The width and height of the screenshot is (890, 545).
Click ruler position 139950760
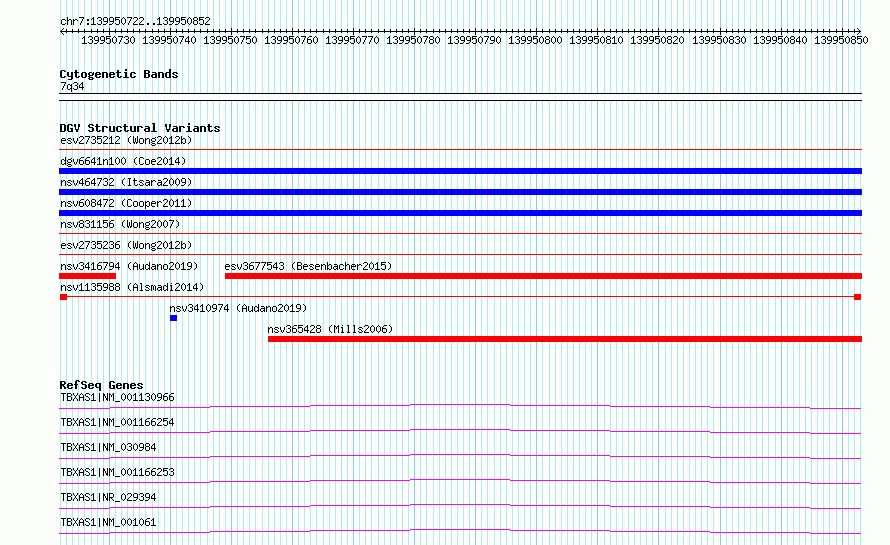point(291,40)
